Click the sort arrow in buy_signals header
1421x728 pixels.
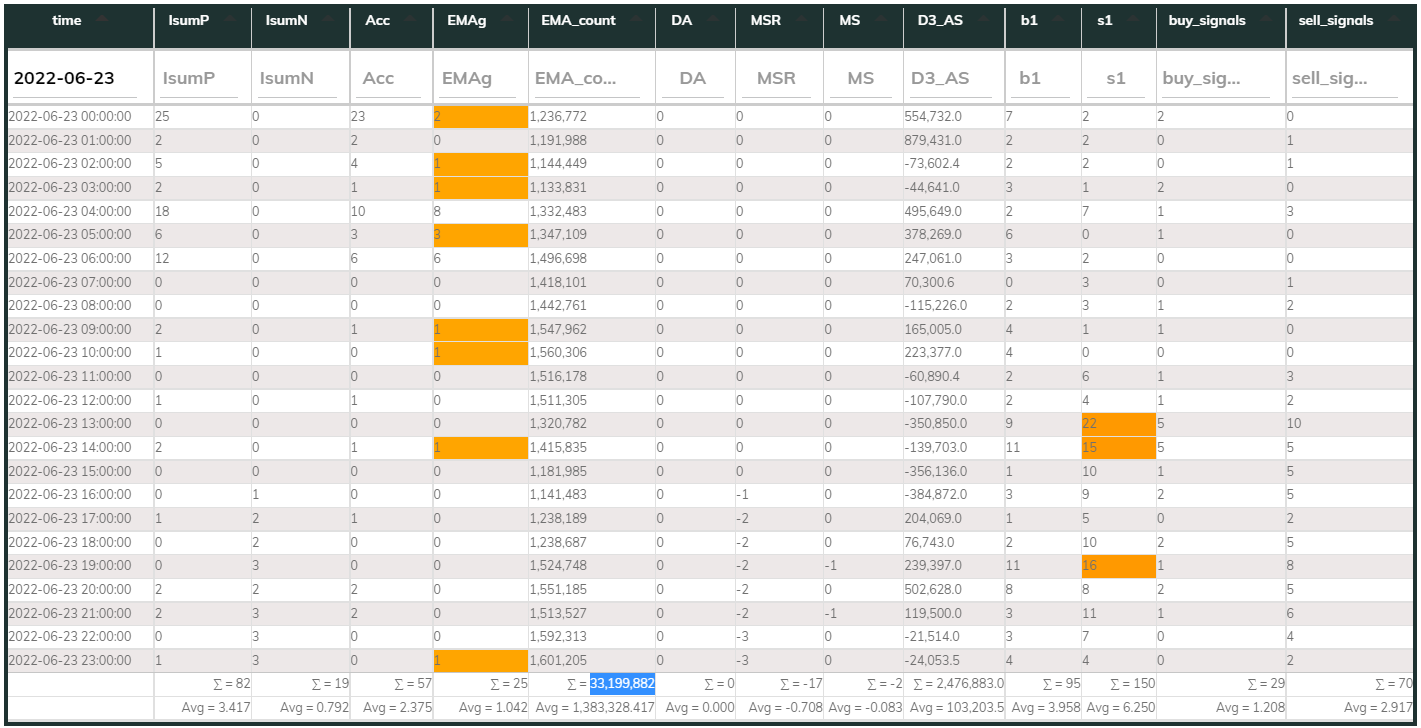coord(1264,20)
